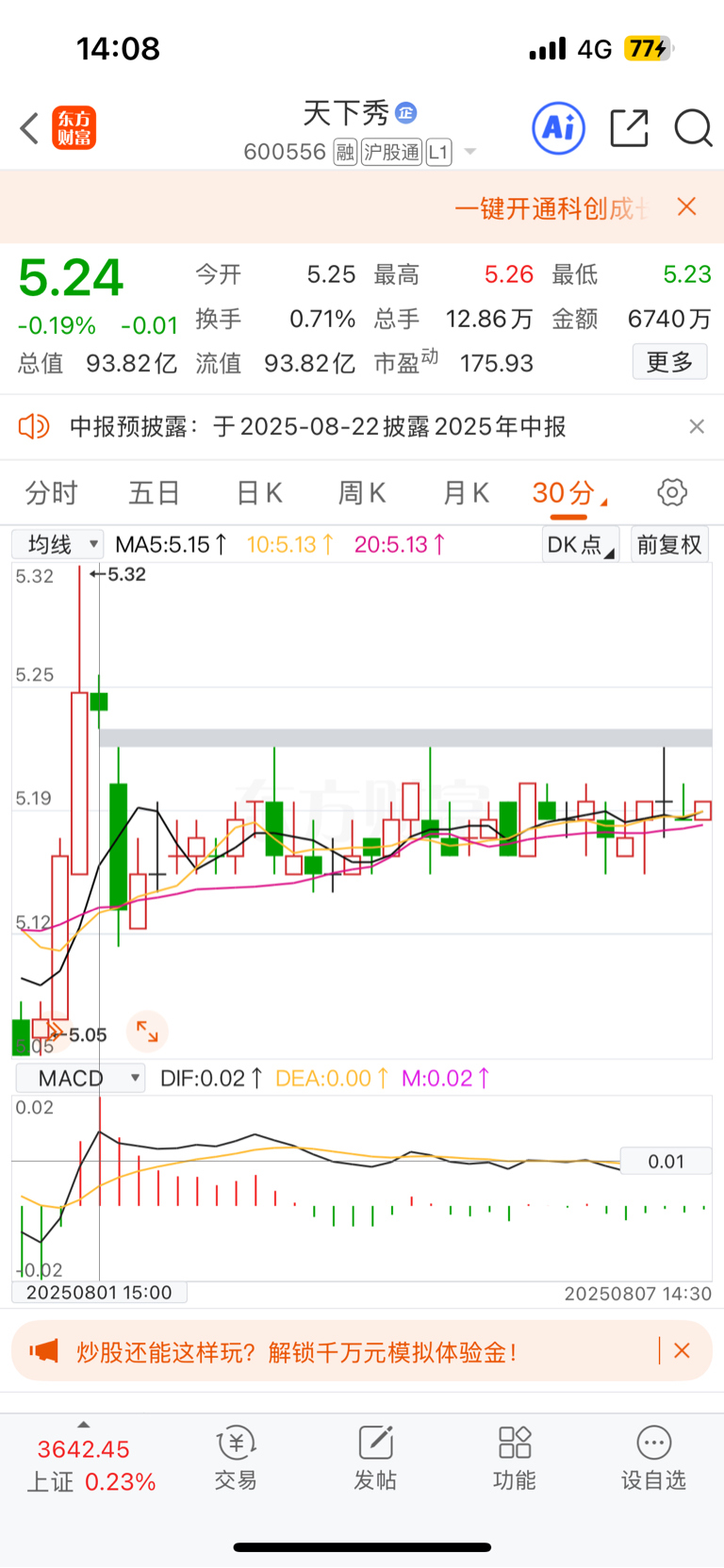
Task: Open the 炒股还能这样玩 promo link
Action: tap(297, 1352)
